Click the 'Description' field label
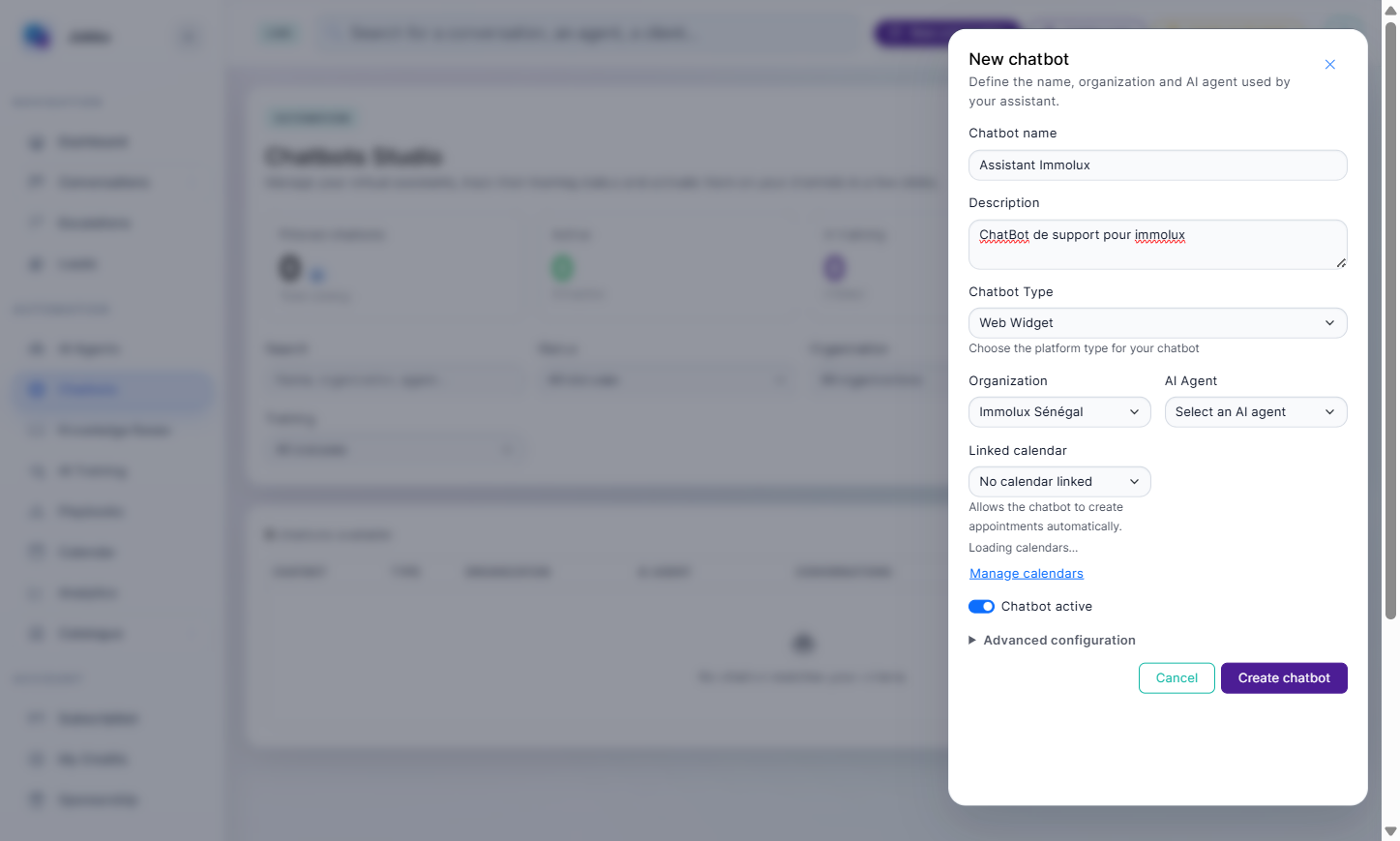1400x841 pixels. pyautogui.click(x=1004, y=203)
